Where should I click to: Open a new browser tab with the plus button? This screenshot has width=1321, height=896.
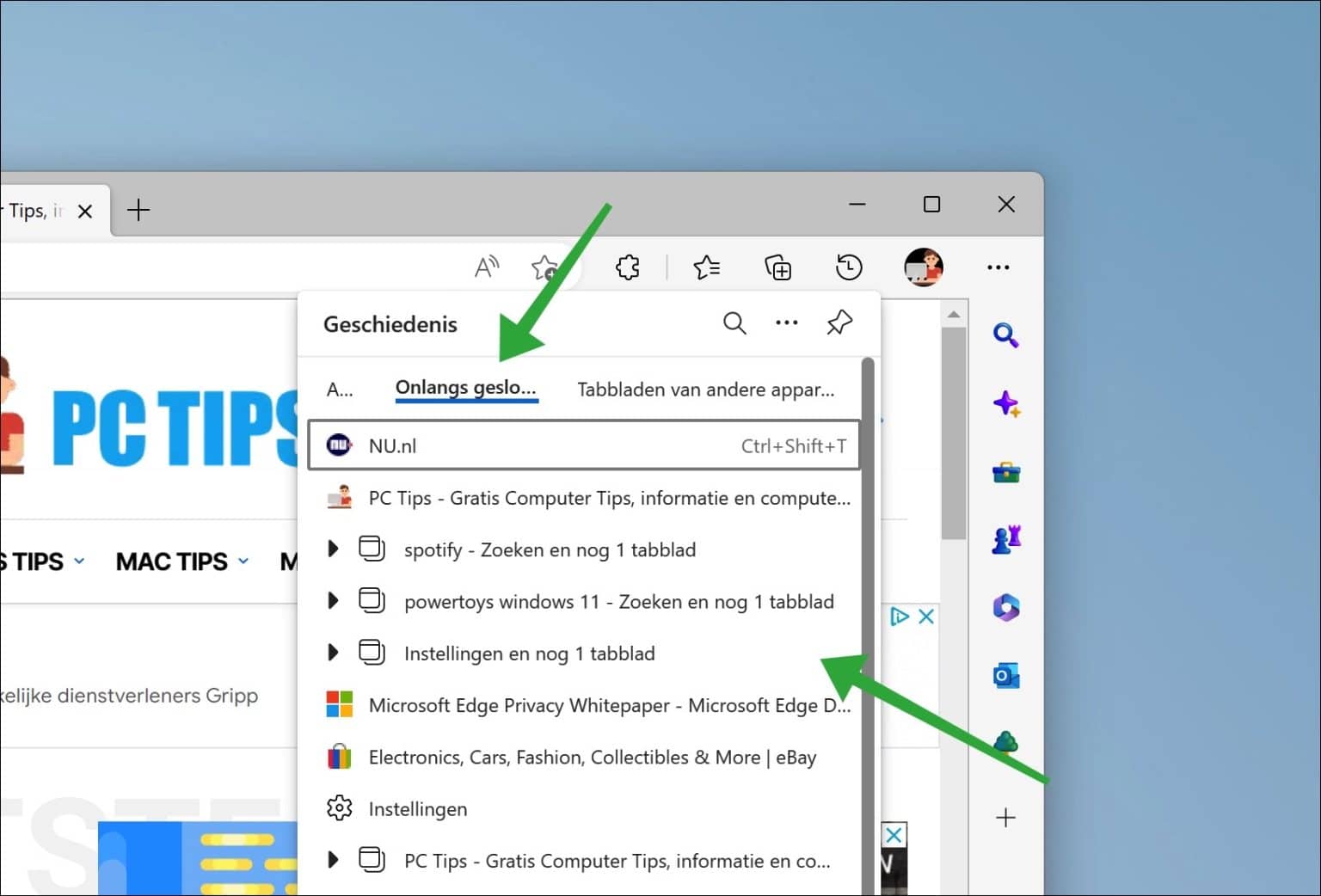138,210
